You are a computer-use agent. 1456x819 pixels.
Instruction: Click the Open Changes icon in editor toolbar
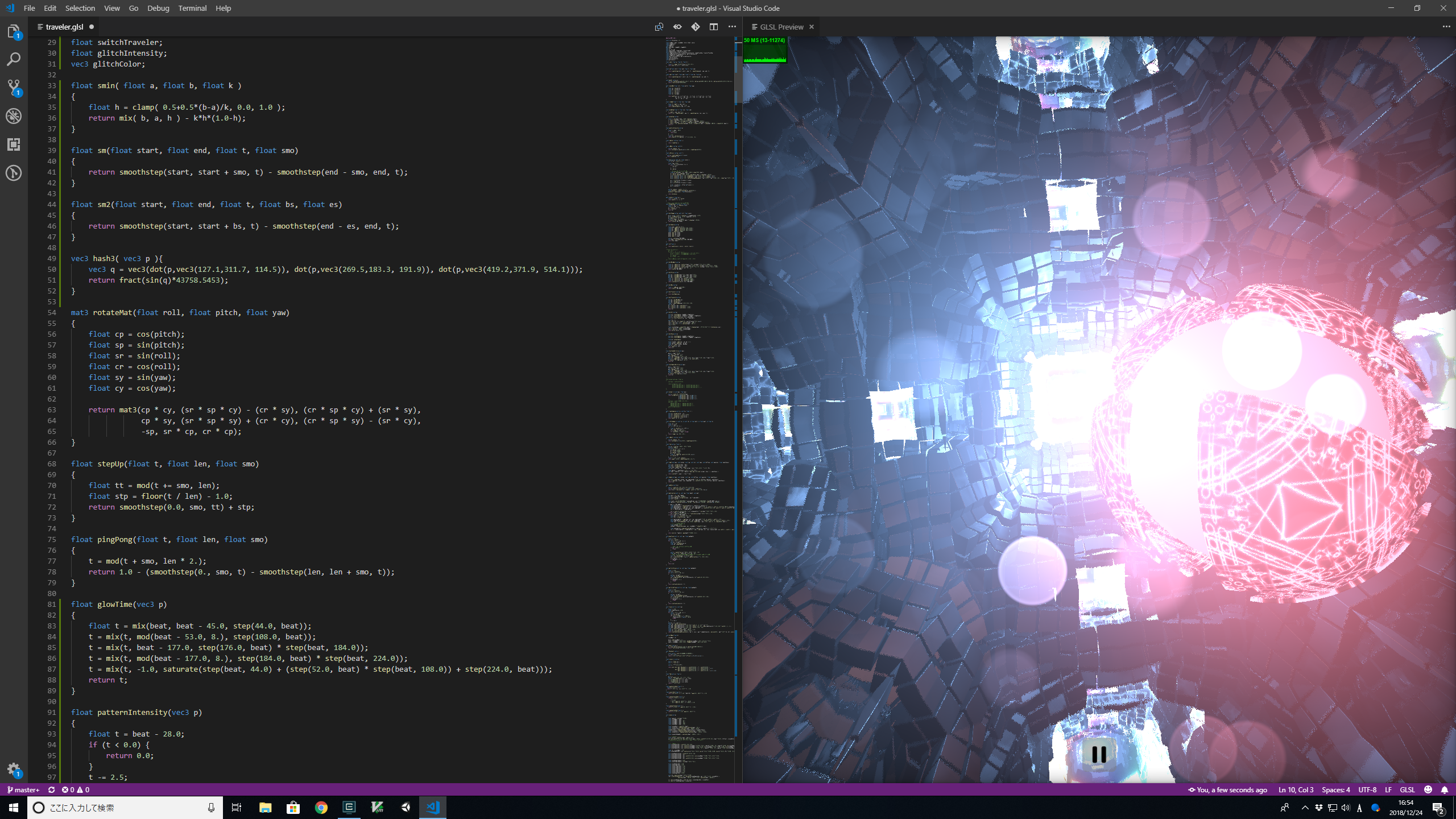coord(659,27)
